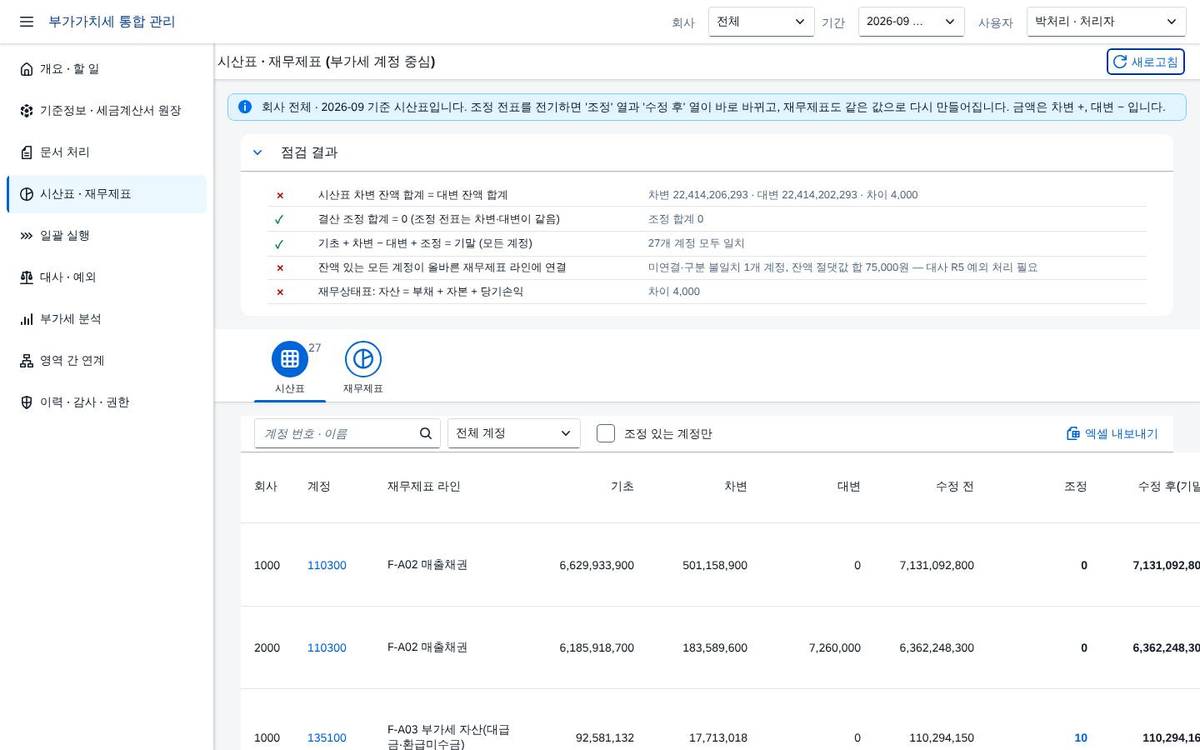Click the 조정 column header
This screenshot has height=750, width=1200.
click(1075, 486)
